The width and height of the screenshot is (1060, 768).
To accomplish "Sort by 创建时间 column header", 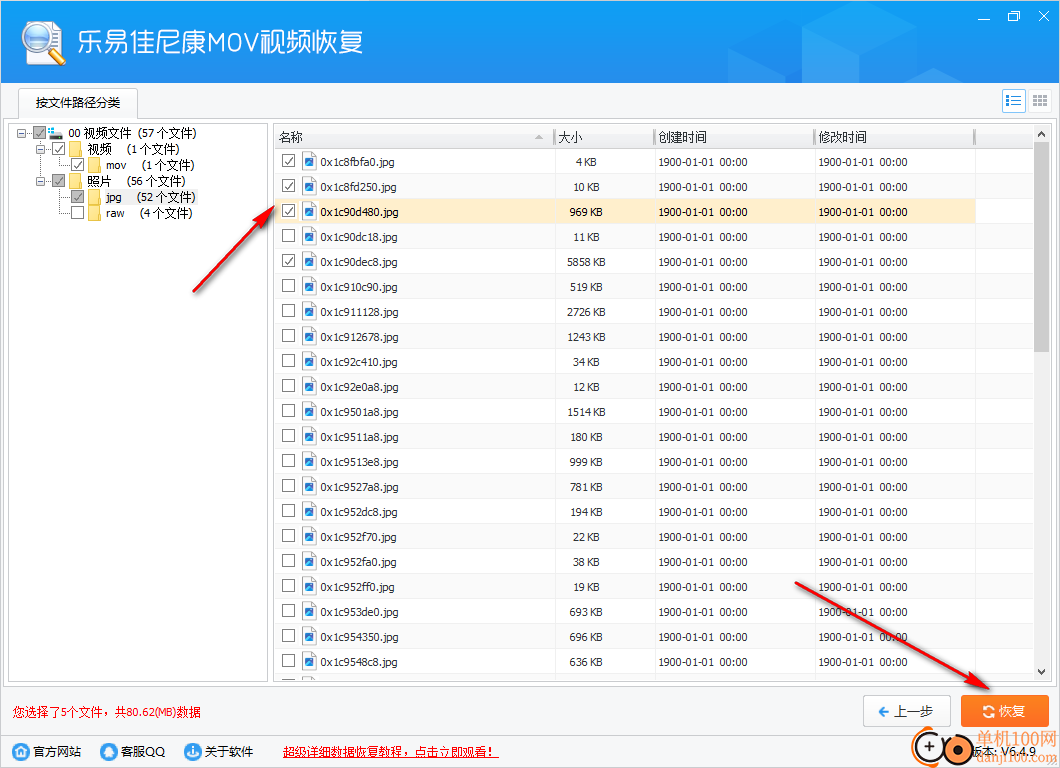I will 734,137.
